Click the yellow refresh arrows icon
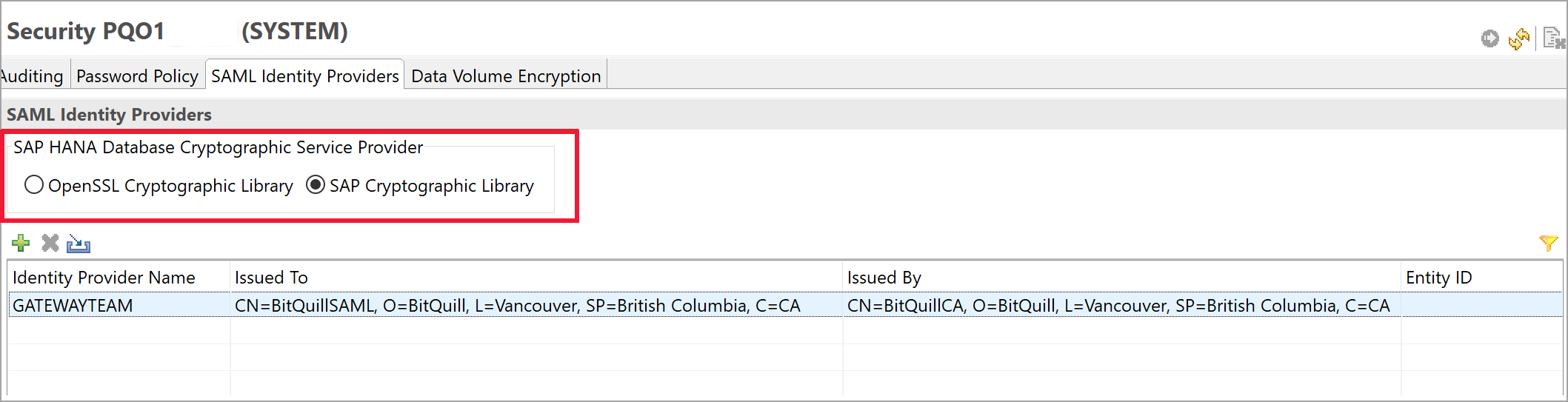This screenshot has height=402, width=1568. [x=1519, y=38]
